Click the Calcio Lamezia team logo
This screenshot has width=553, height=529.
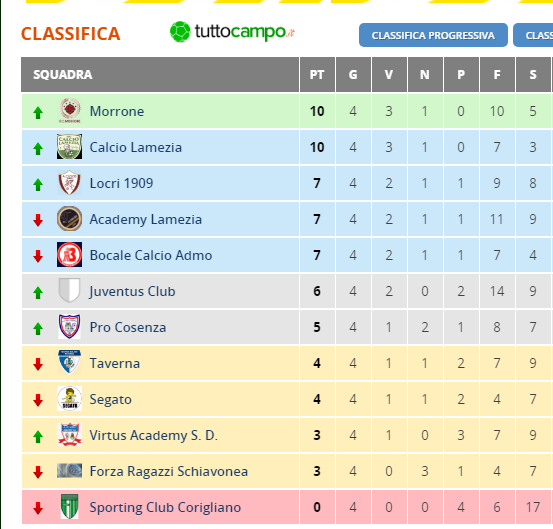(69, 147)
